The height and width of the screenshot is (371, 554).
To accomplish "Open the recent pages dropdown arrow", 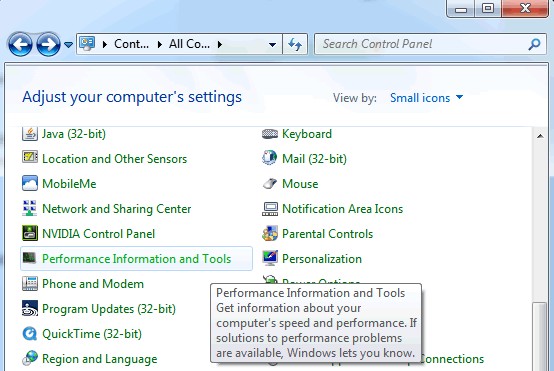I will [69, 45].
